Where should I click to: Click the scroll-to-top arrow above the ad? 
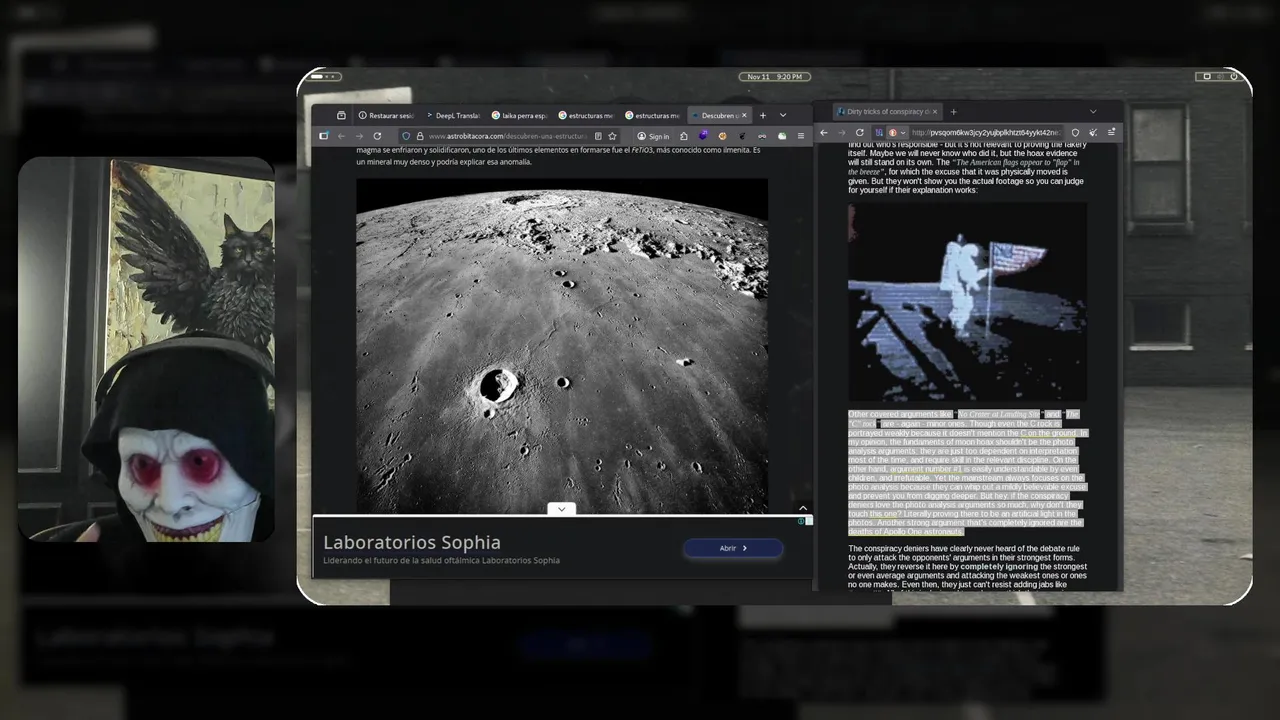[x=802, y=508]
